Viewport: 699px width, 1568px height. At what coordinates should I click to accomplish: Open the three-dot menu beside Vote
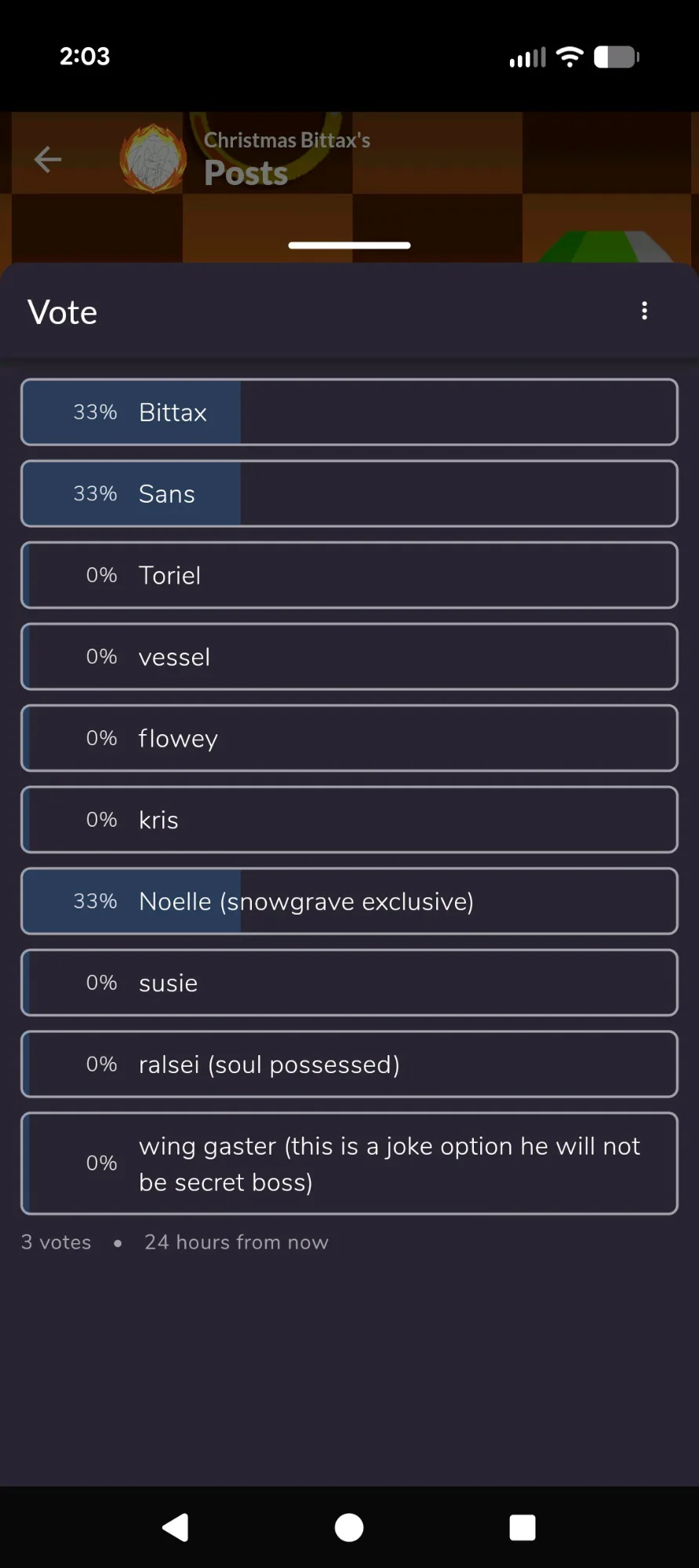(x=644, y=311)
